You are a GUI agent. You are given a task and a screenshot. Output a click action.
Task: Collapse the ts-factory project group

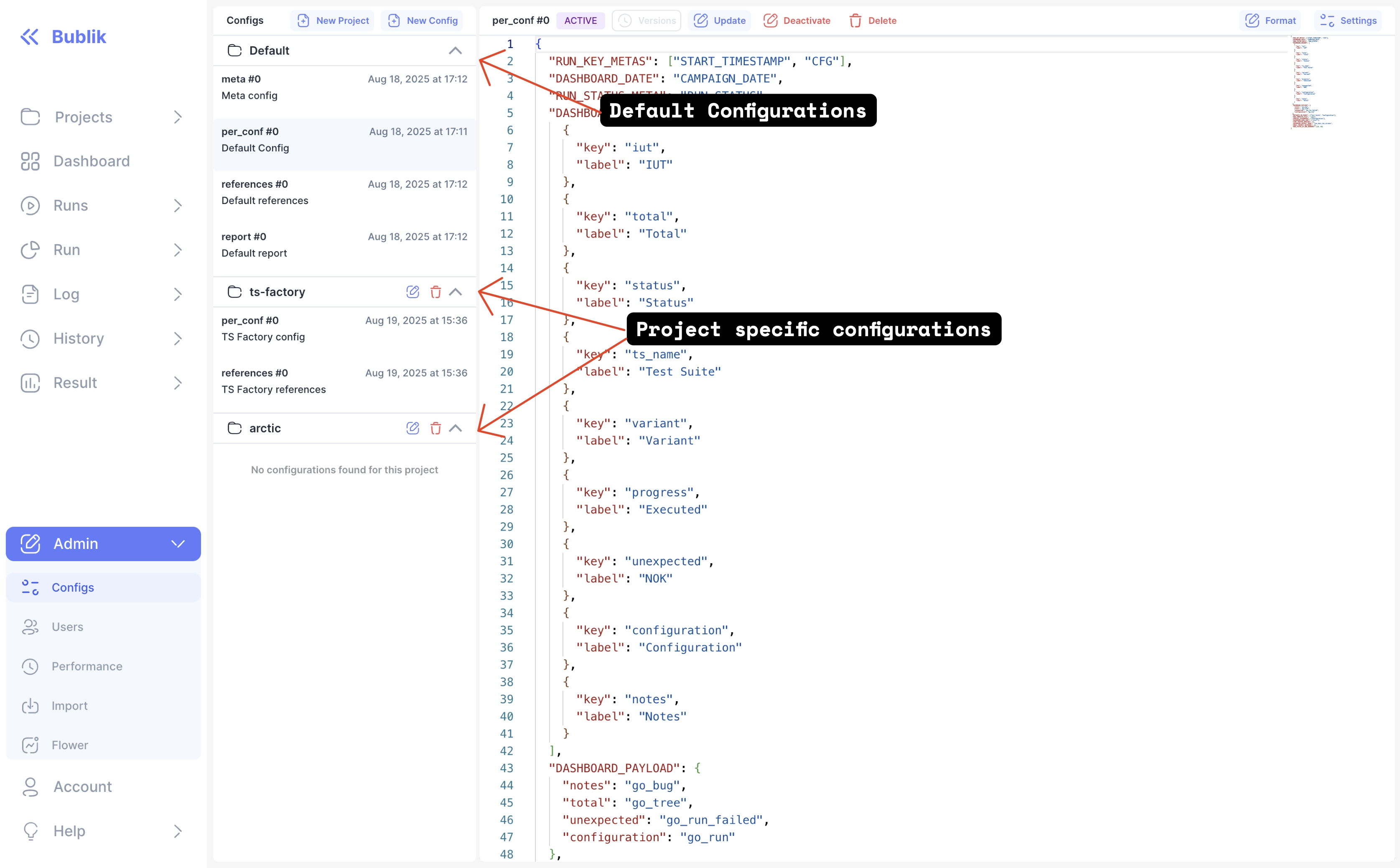click(455, 291)
